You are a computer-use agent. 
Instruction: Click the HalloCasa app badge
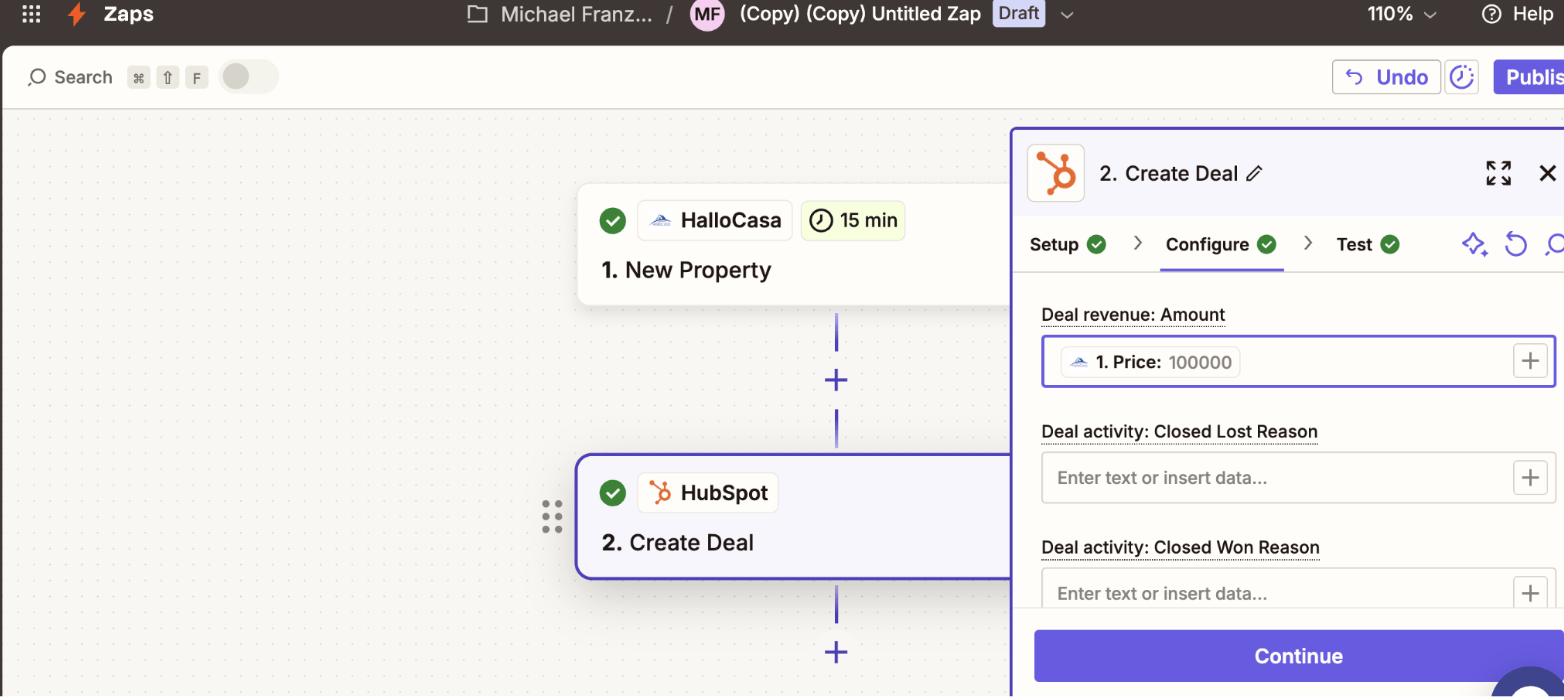(x=715, y=220)
